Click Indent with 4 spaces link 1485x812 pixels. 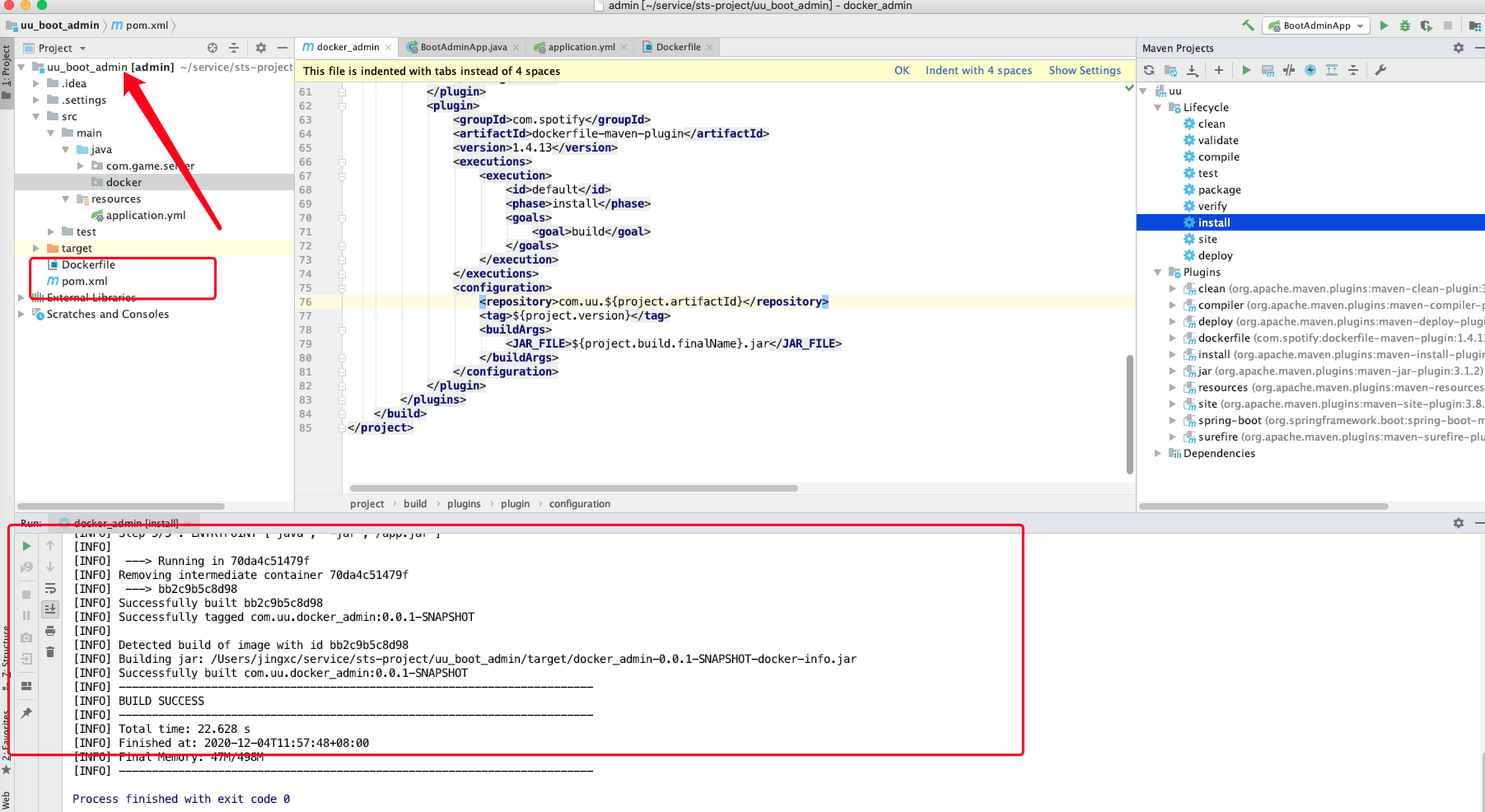(x=978, y=70)
